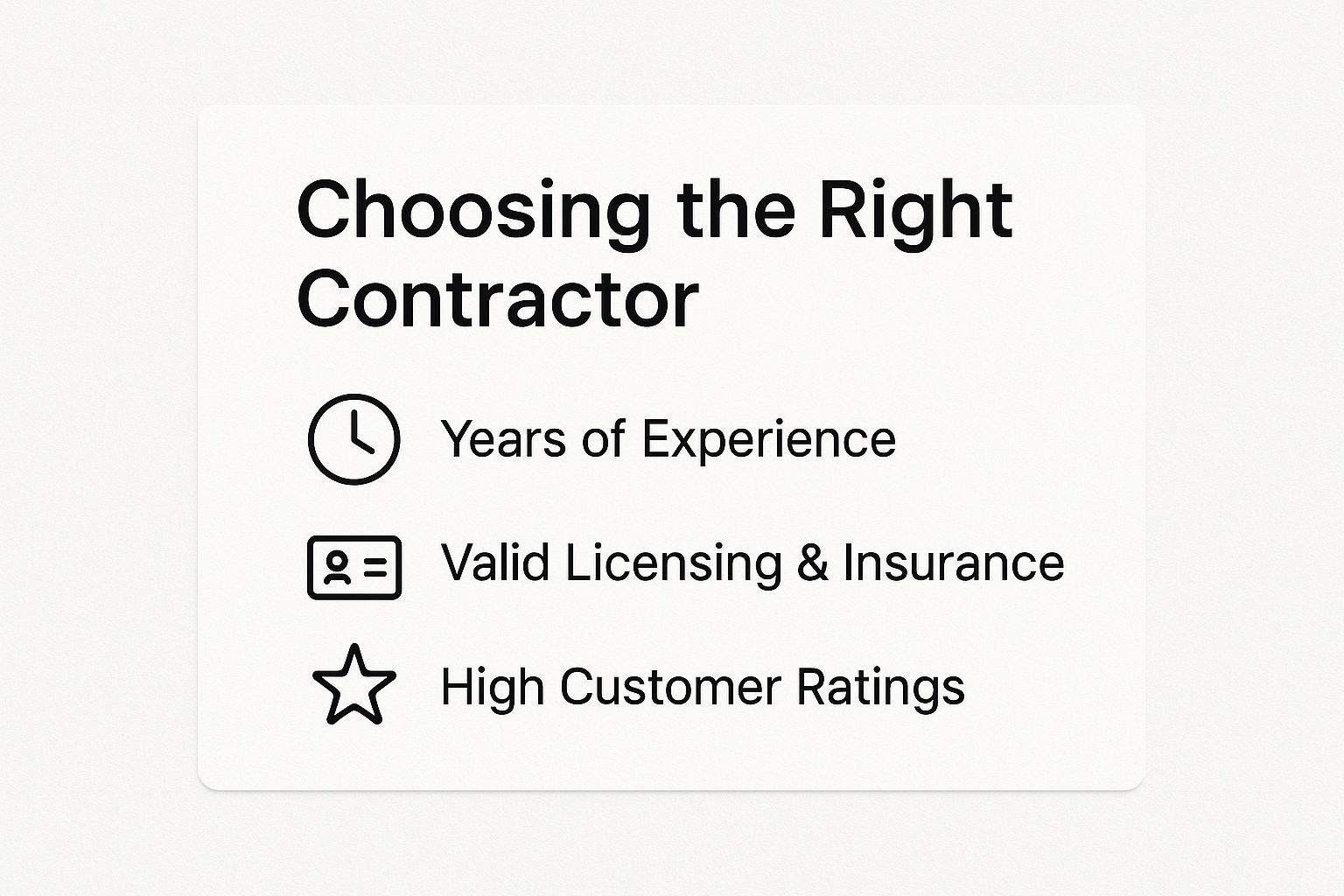
Task: Click the word 'Experience'
Action: pos(769,438)
